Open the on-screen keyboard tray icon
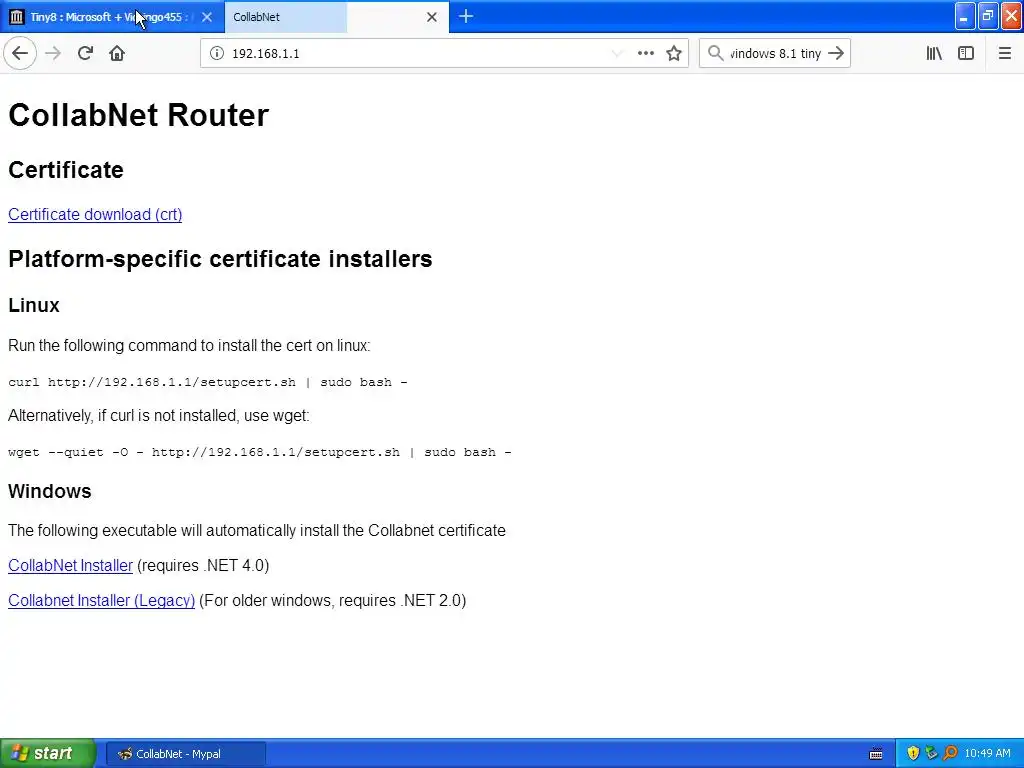Viewport: 1024px width, 768px height. (876, 754)
